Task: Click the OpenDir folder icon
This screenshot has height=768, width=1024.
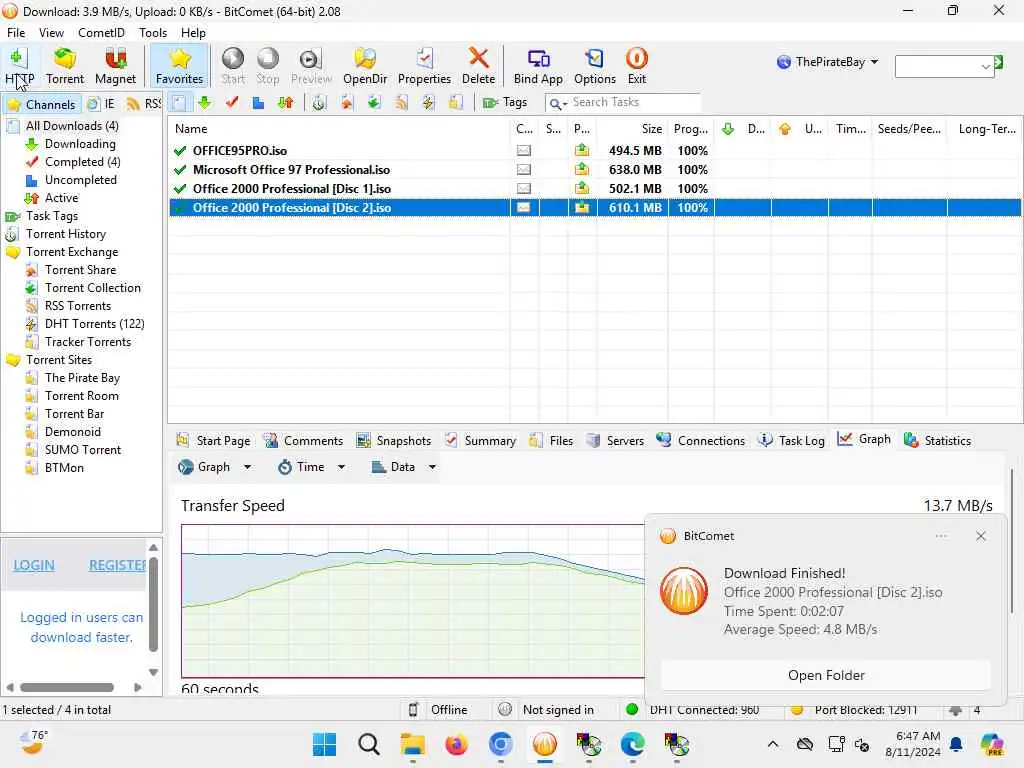Action: [365, 59]
